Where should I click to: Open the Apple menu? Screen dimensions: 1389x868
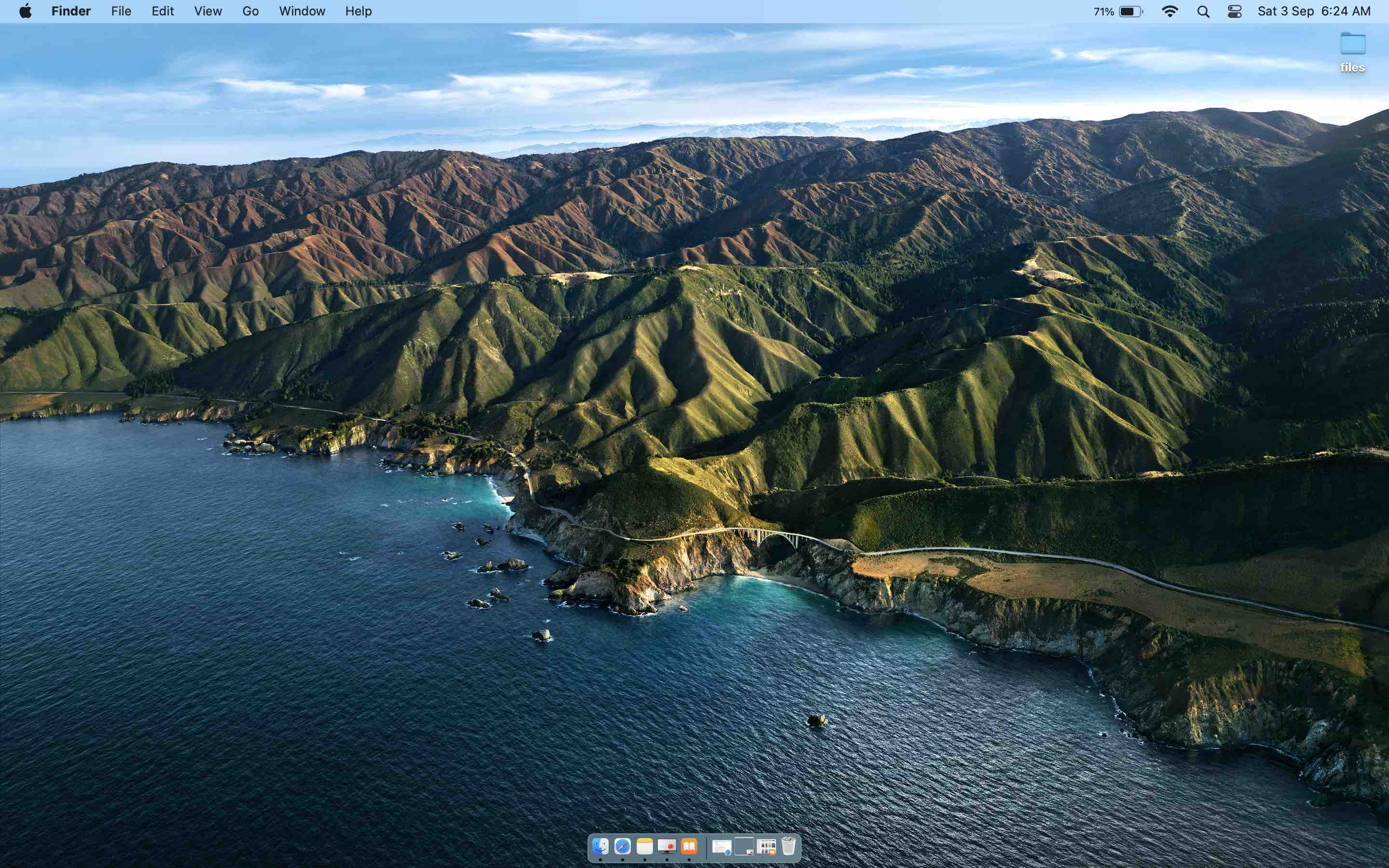point(25,12)
